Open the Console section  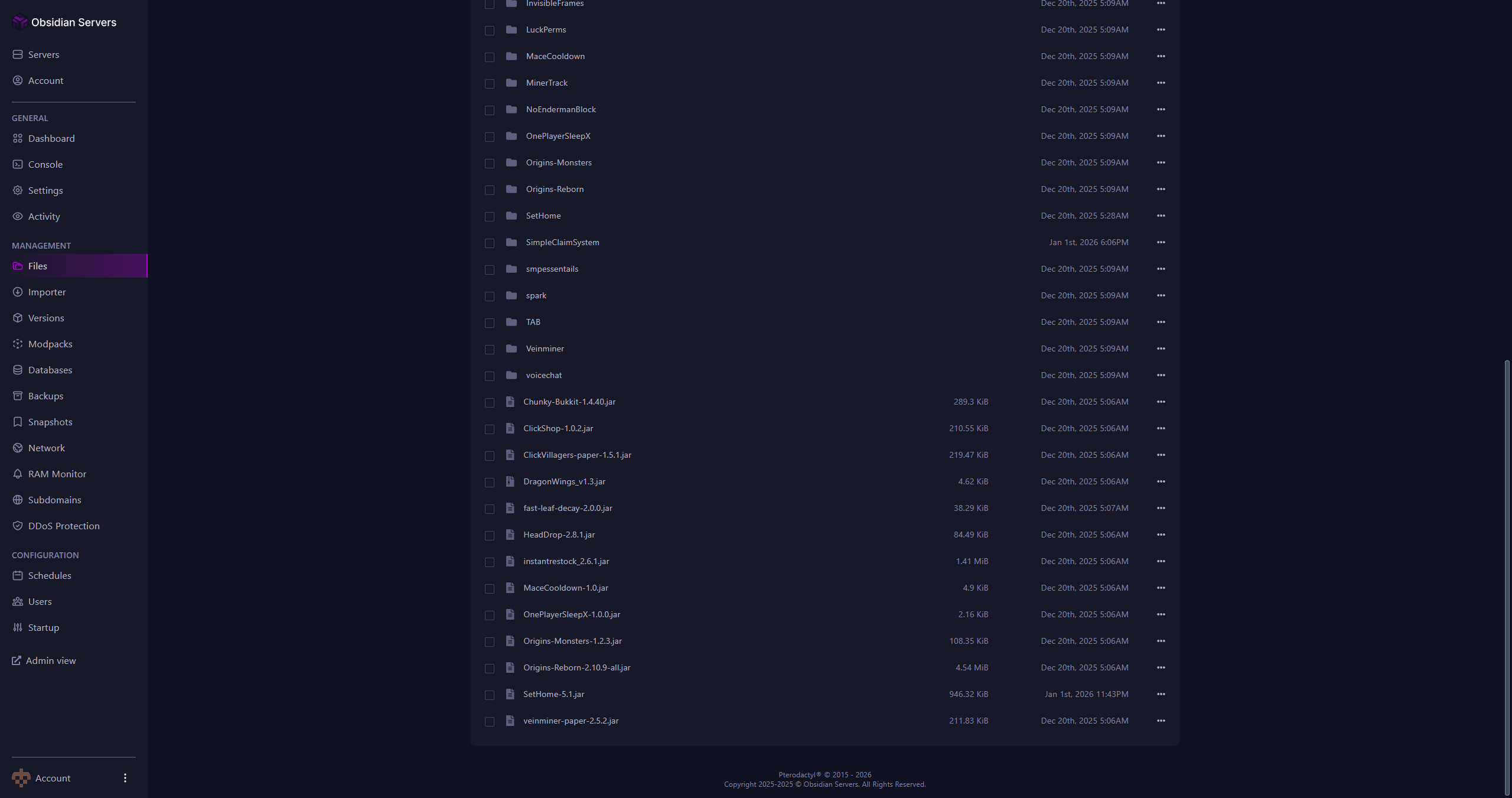click(x=45, y=164)
